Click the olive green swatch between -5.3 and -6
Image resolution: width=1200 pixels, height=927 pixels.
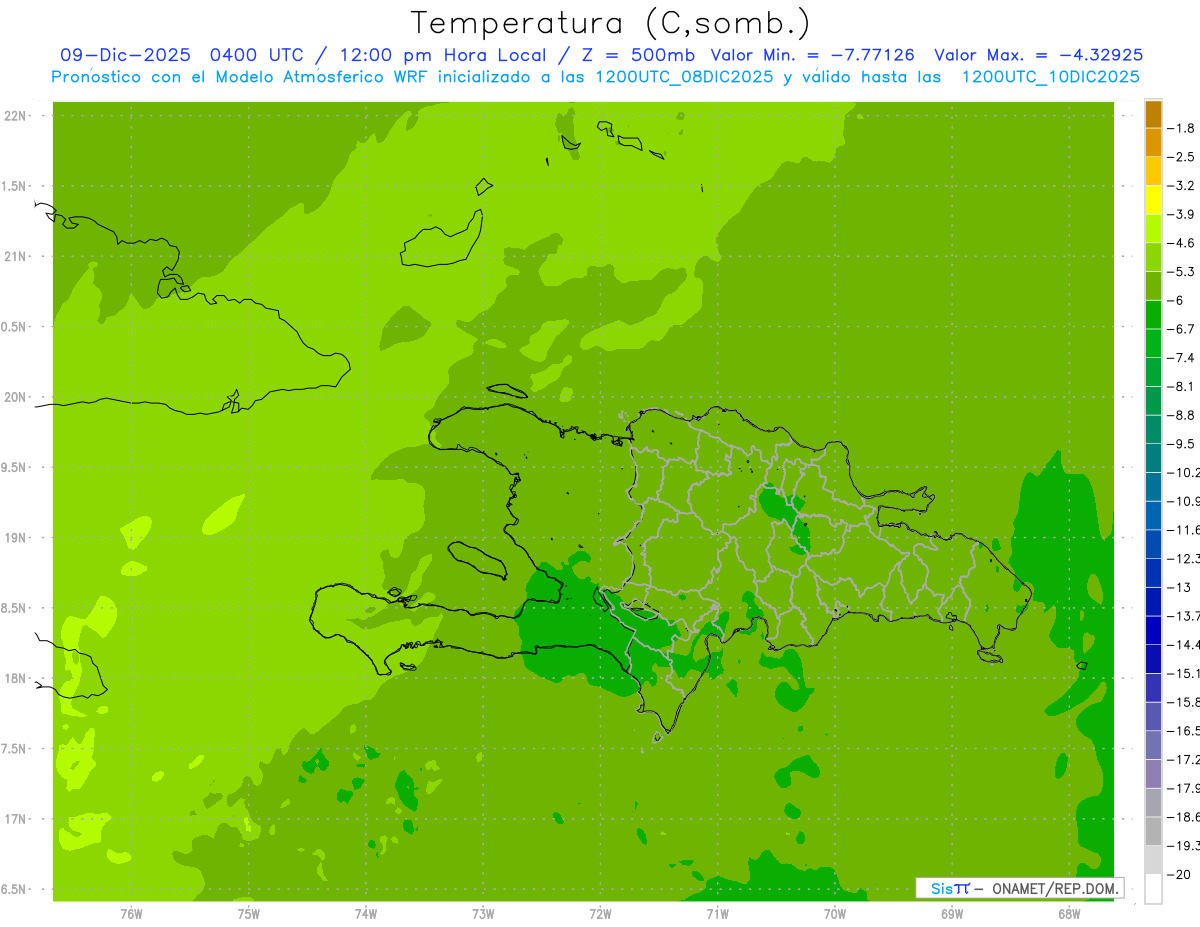(1153, 286)
